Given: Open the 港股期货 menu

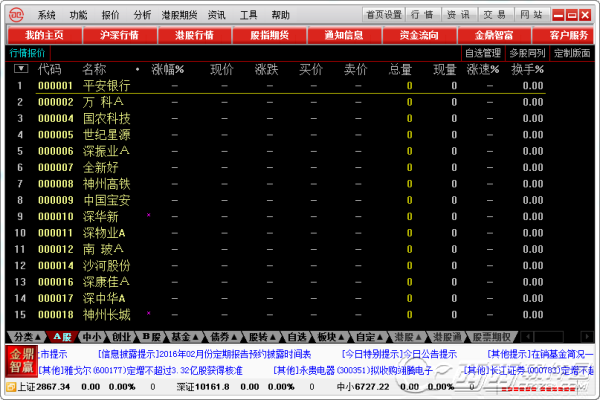Looking at the screenshot, I should [x=179, y=15].
